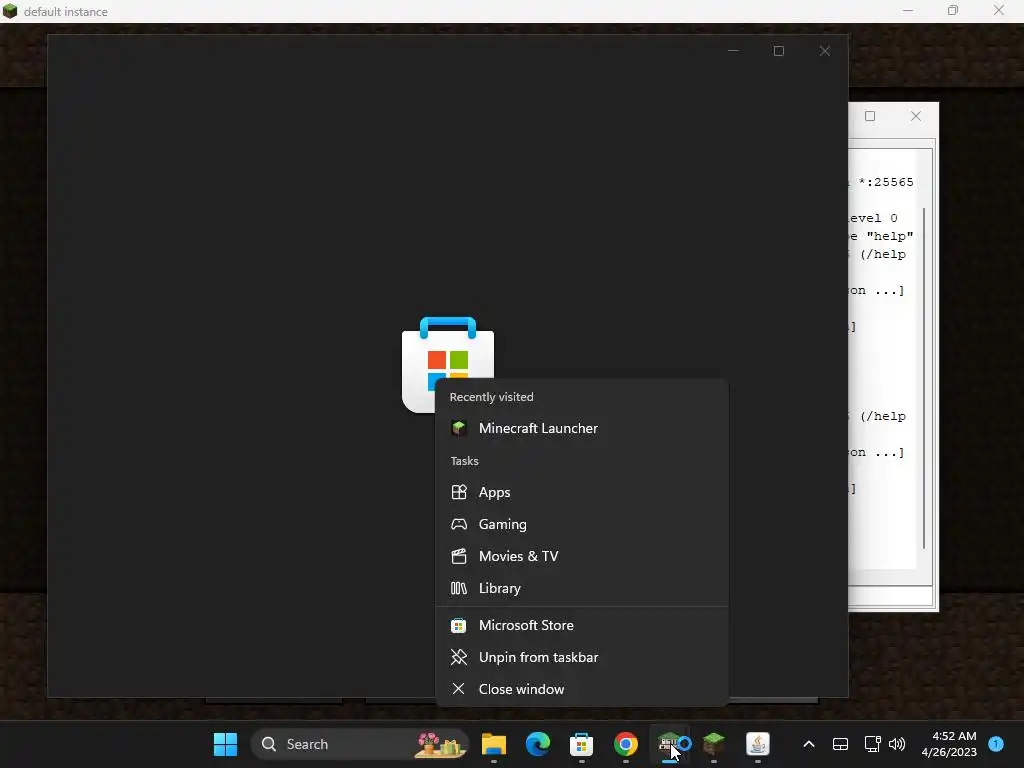Minimize the Microsoft Store window

click(x=733, y=51)
